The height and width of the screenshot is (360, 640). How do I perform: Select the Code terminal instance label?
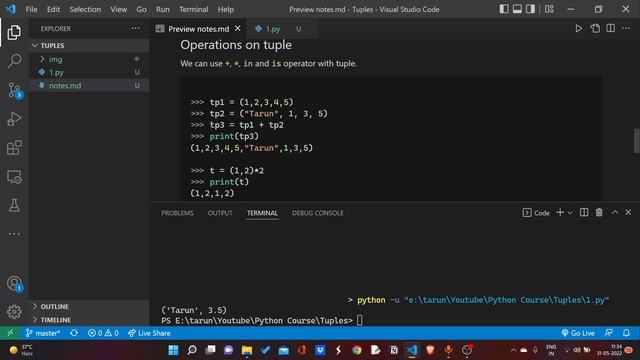click(536, 213)
